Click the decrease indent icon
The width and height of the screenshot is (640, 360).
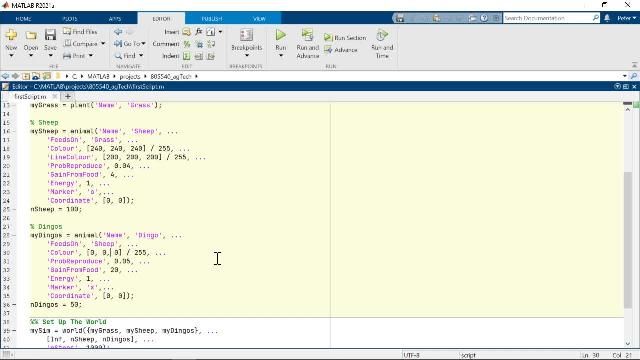click(211, 56)
